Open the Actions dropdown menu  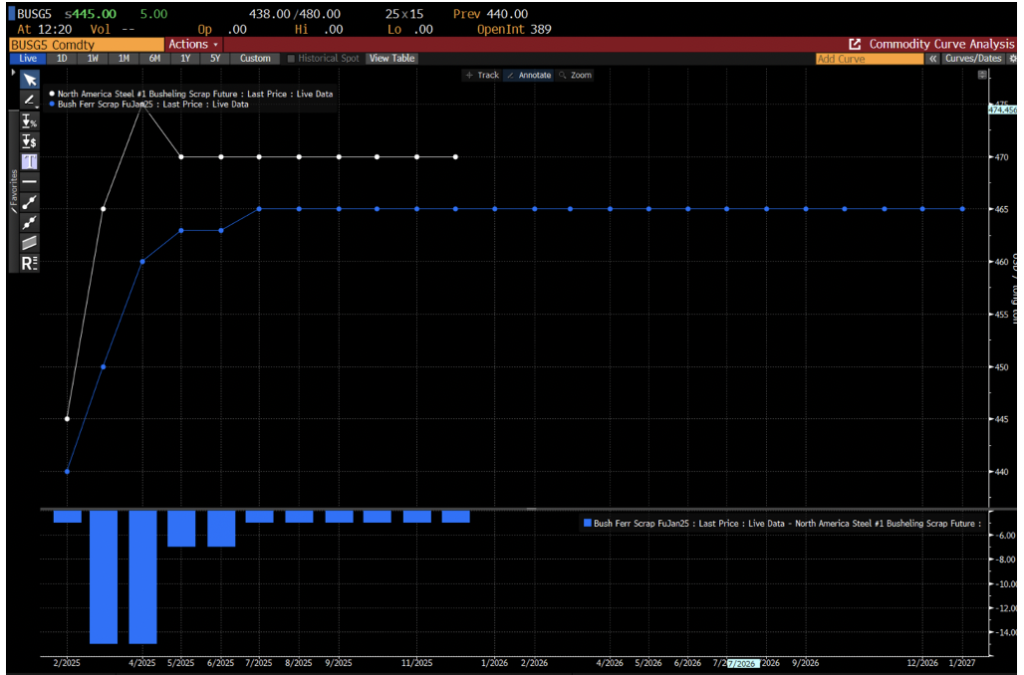pos(193,44)
